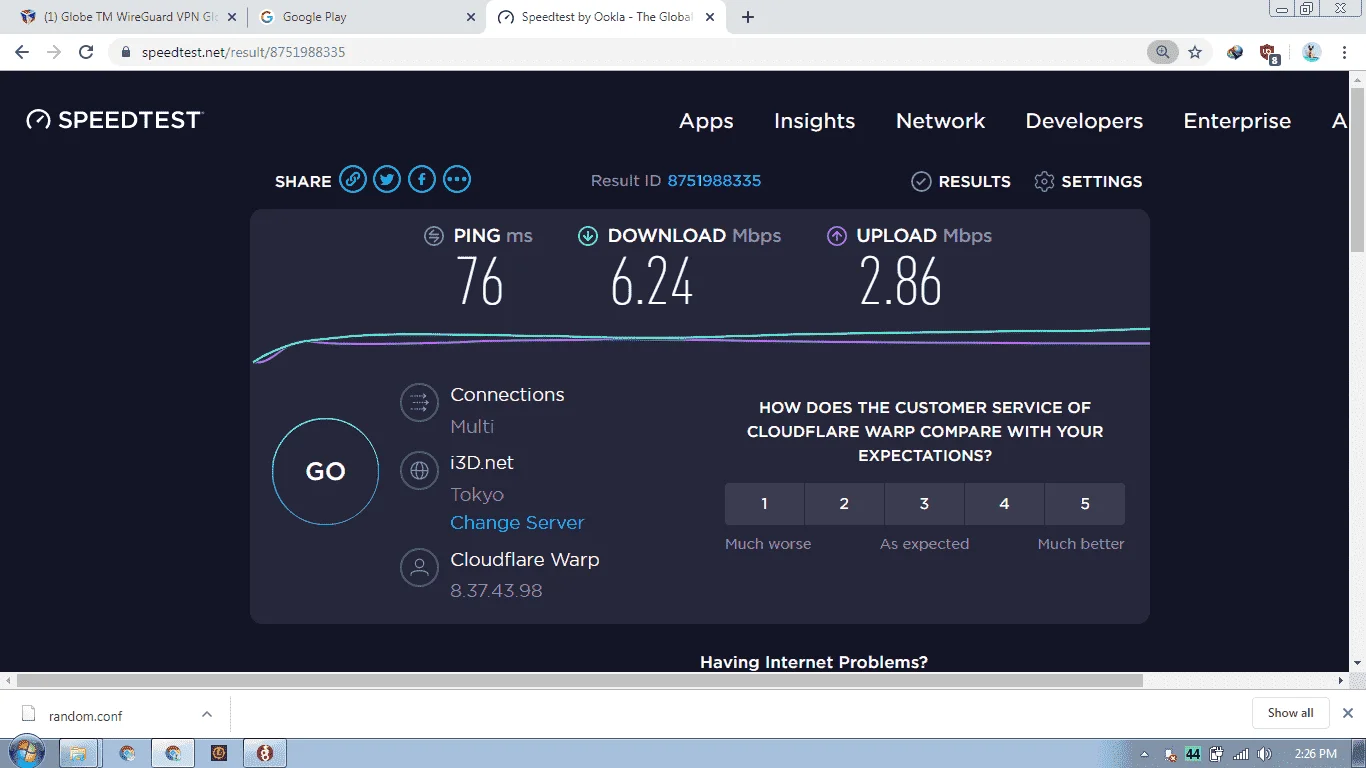Image resolution: width=1366 pixels, height=768 pixels.
Task: Open the Network menu
Action: [x=940, y=121]
